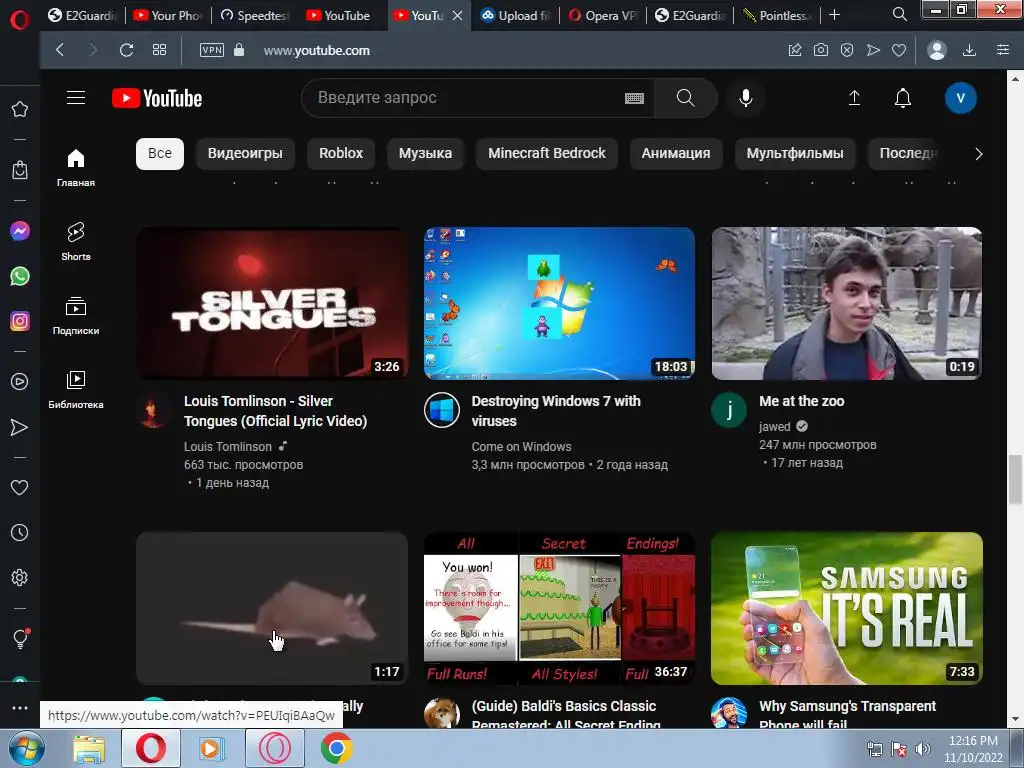The height and width of the screenshot is (768, 1024).
Task: Play the Silver Tongues thumbnail
Action: [x=272, y=303]
